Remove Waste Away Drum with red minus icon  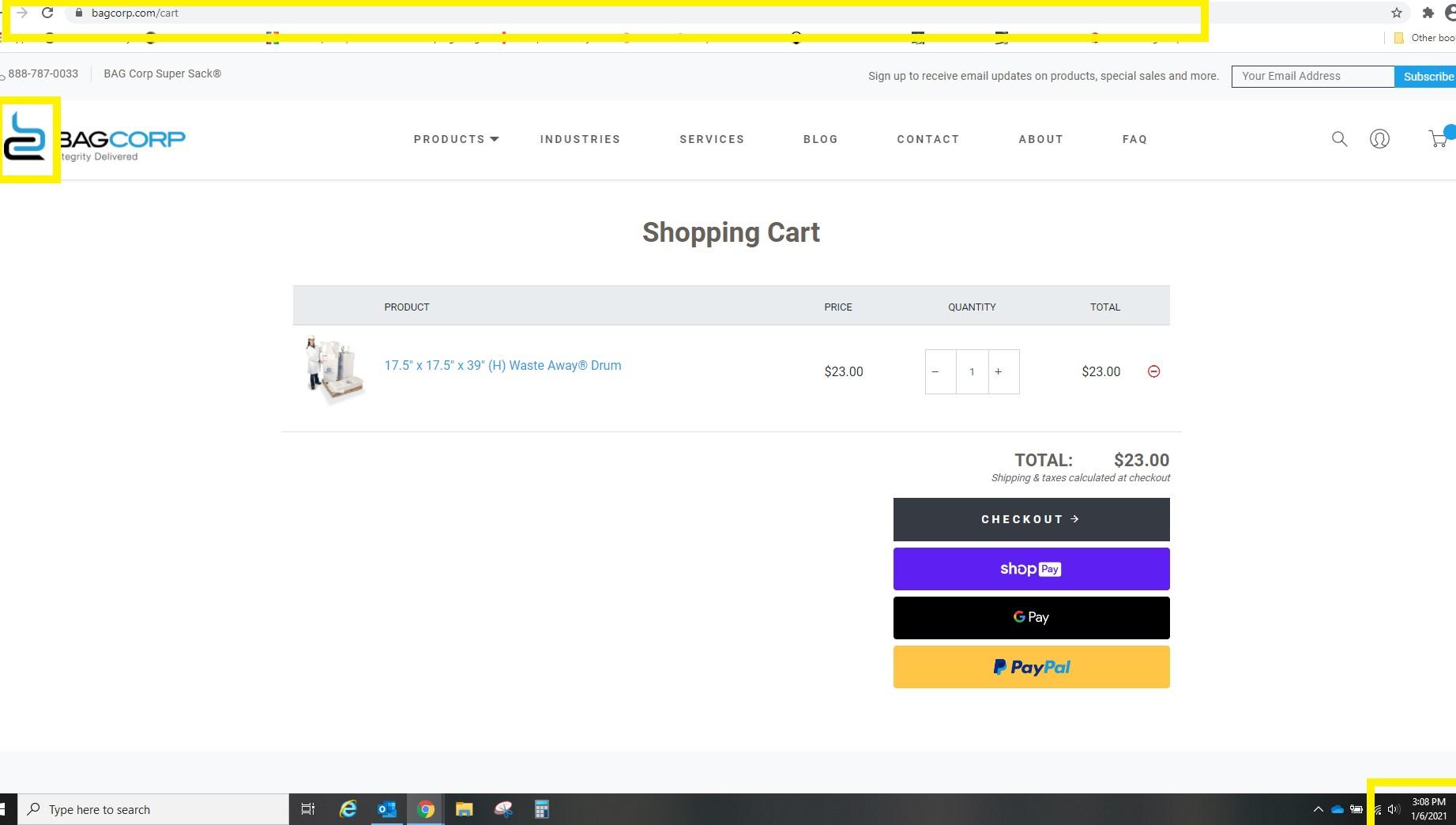click(1153, 371)
